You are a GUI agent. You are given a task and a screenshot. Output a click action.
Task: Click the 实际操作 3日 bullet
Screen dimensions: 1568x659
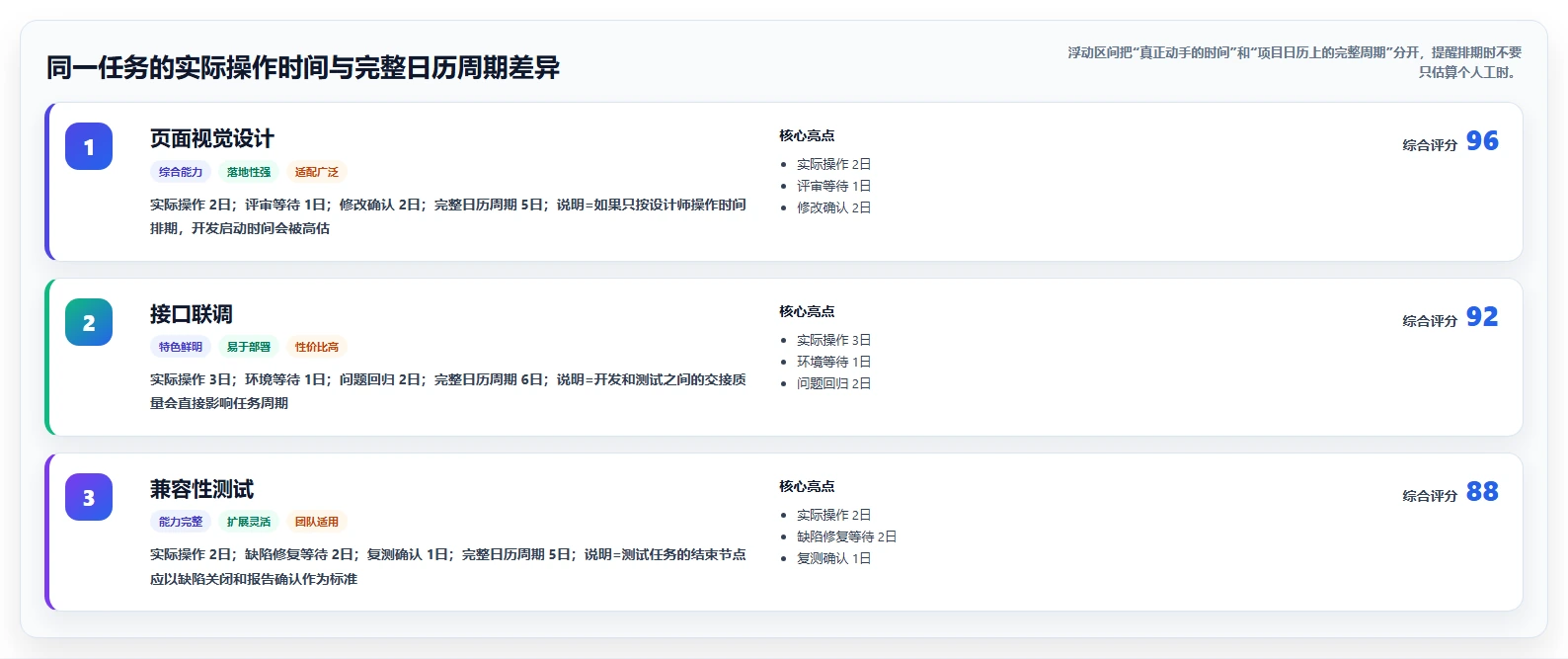pos(833,340)
